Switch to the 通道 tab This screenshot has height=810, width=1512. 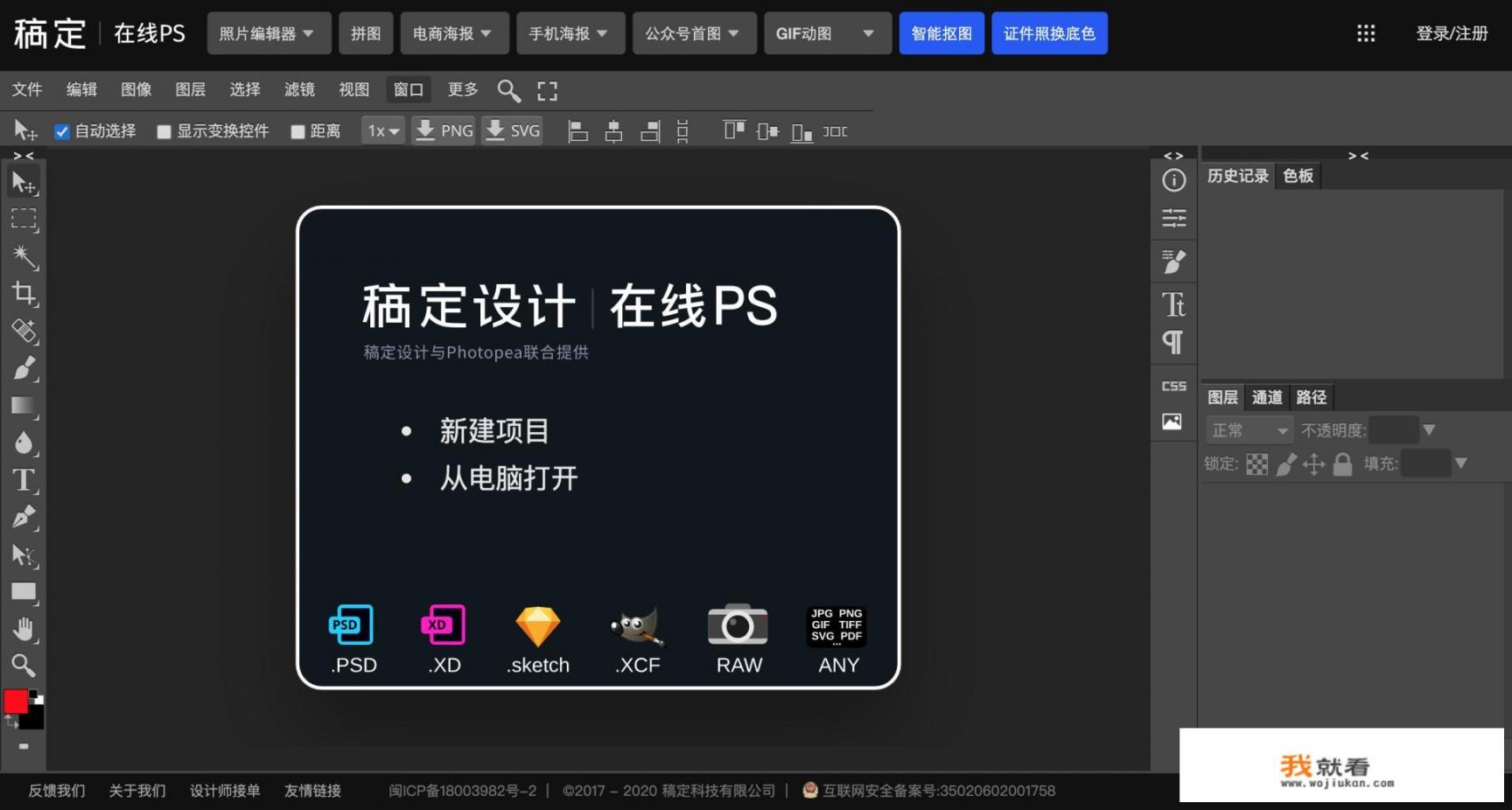(x=1267, y=397)
